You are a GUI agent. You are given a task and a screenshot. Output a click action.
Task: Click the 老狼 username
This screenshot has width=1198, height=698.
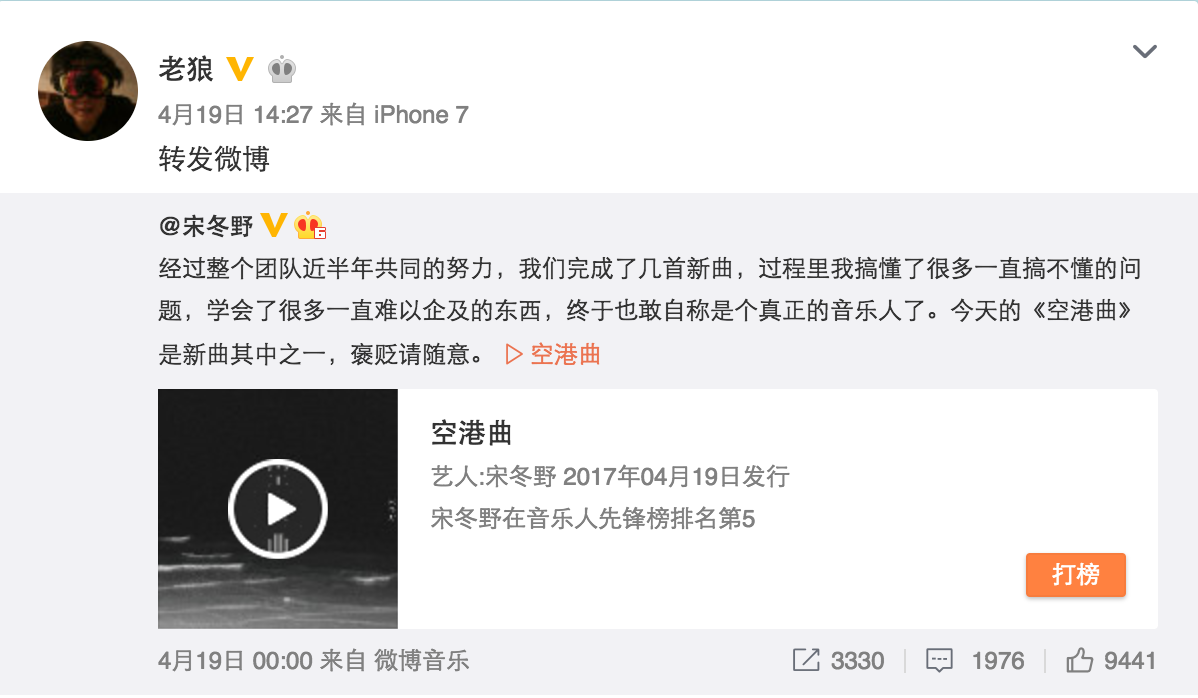(186, 69)
